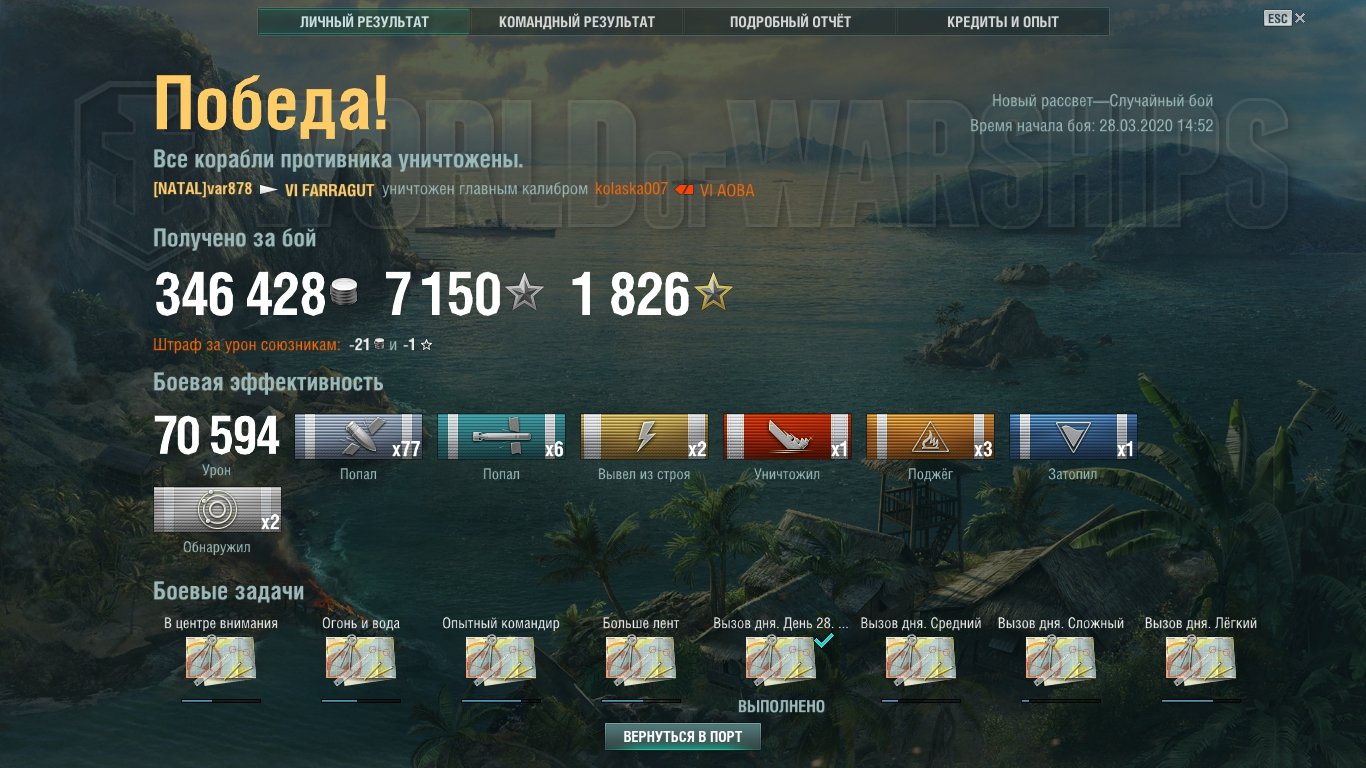Image resolution: width=1366 pixels, height=768 pixels.
Task: Click the gold free XP star icon
Action: pyautogui.click(x=714, y=294)
